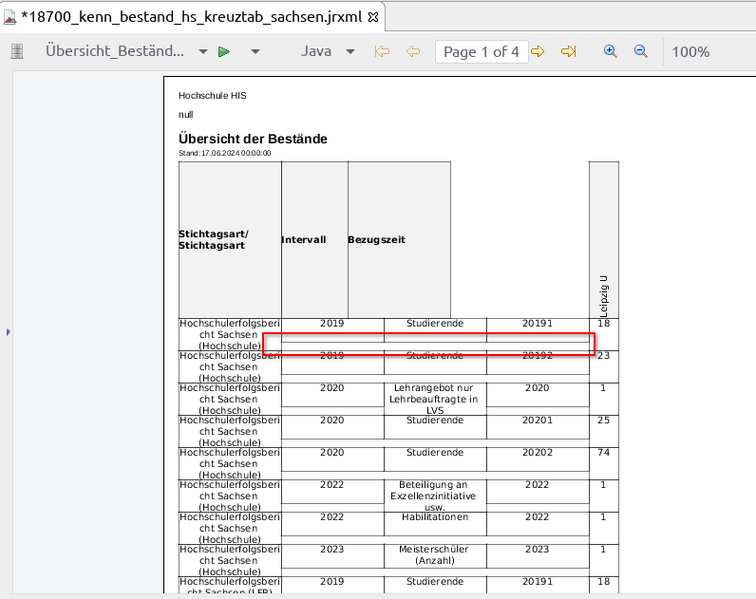
Task: Click the data adapter database icon
Action: click(x=17, y=51)
